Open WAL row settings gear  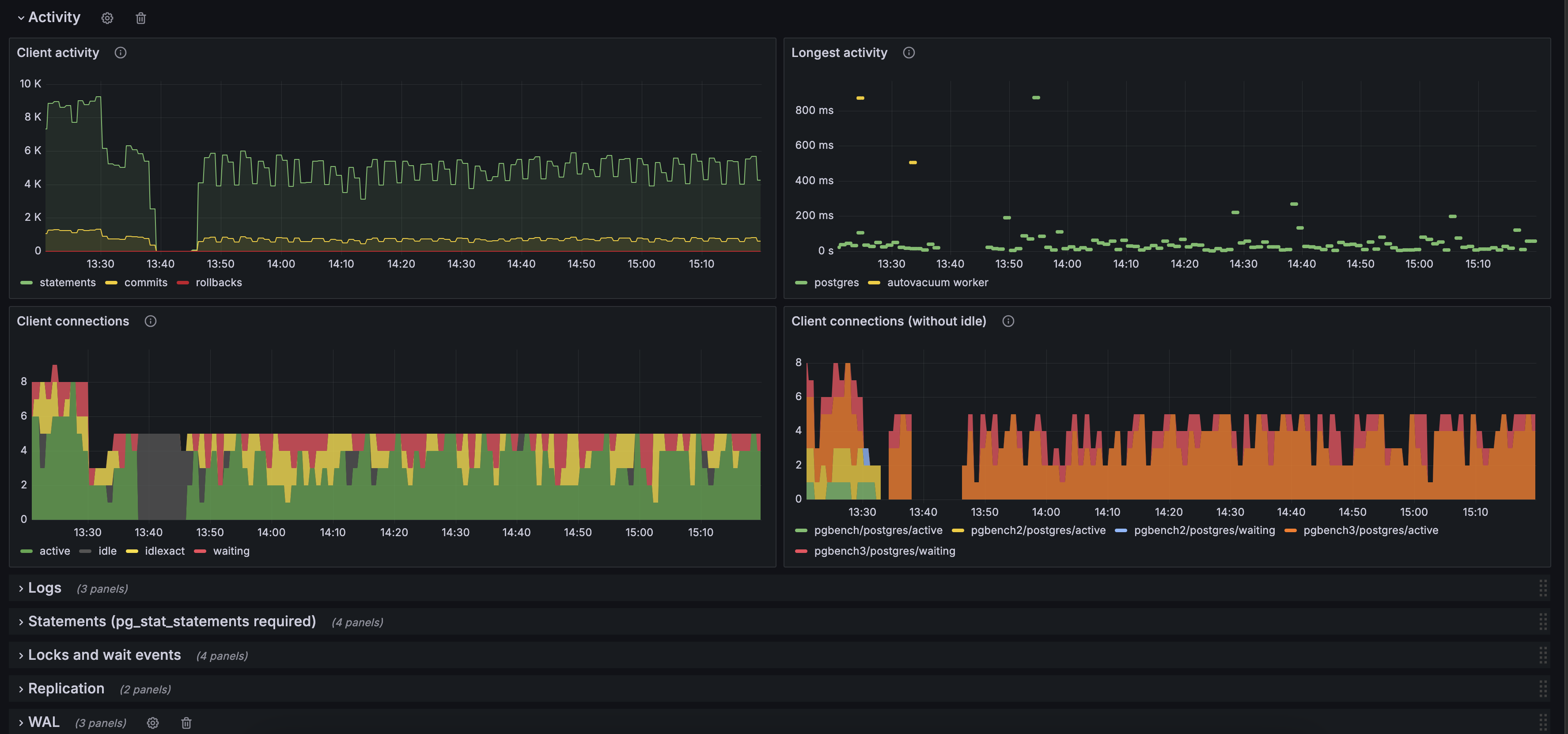point(153,723)
